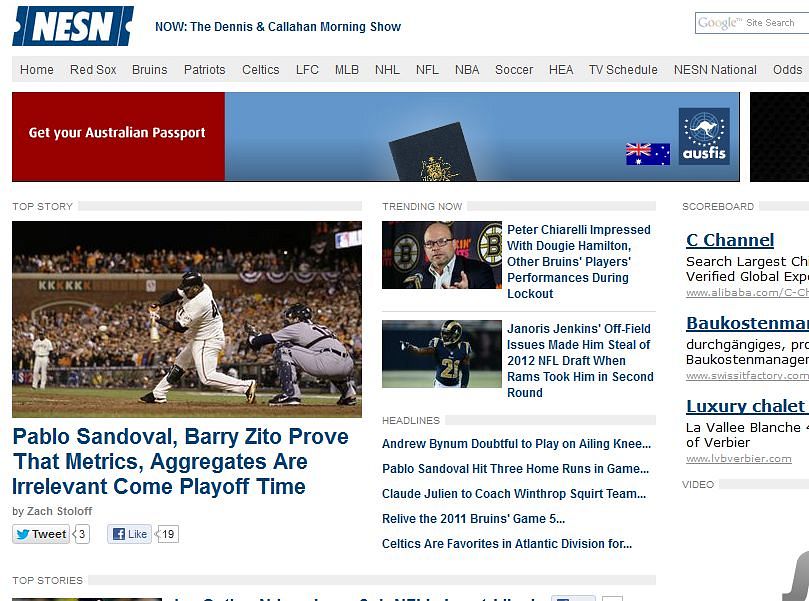Open the Celtics section
Viewport: 809px width, 601px height.
(x=261, y=70)
